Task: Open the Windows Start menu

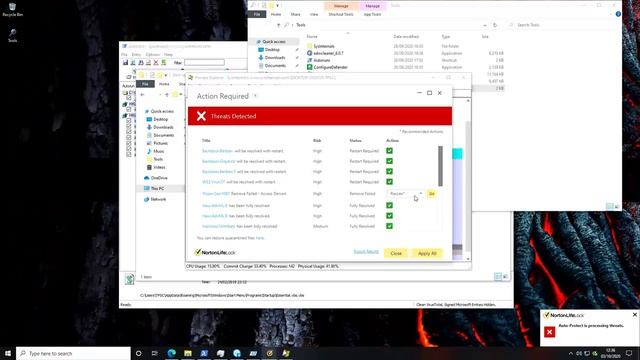Action: 8,353
